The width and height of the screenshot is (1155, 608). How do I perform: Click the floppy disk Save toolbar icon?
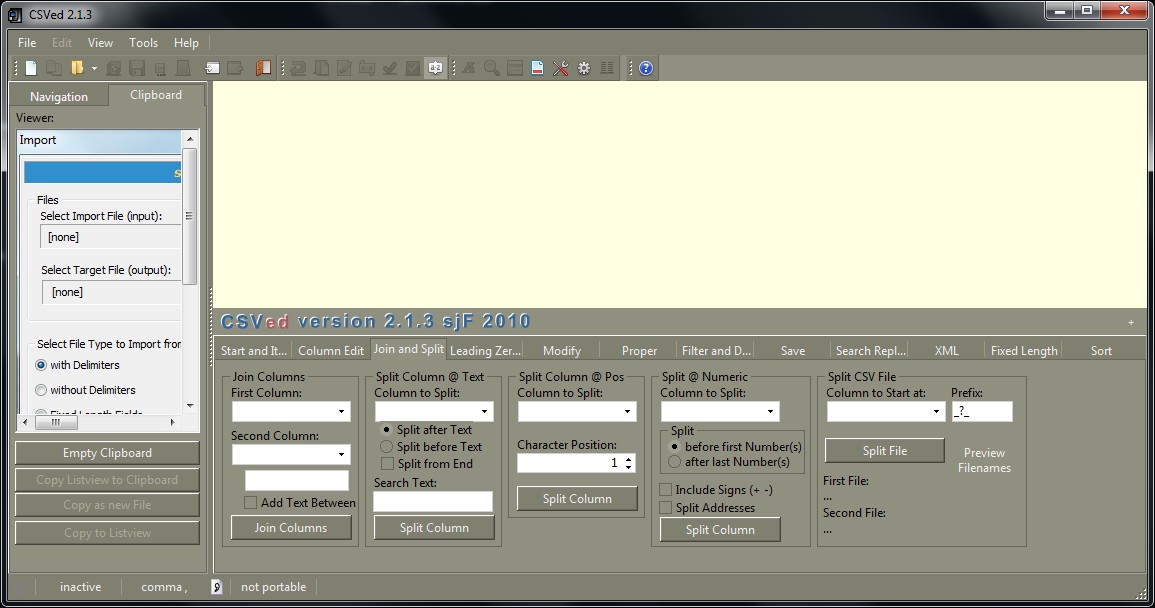click(x=136, y=69)
